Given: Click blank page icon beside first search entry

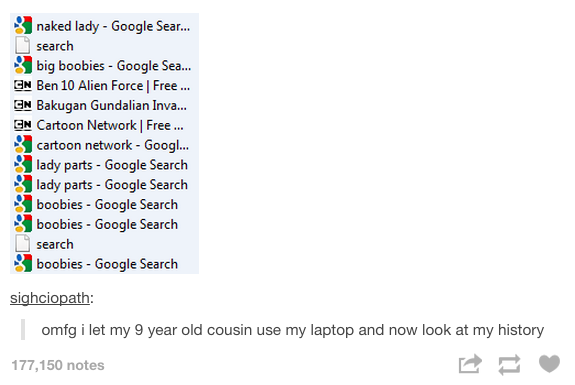Looking at the screenshot, I should [x=23, y=45].
